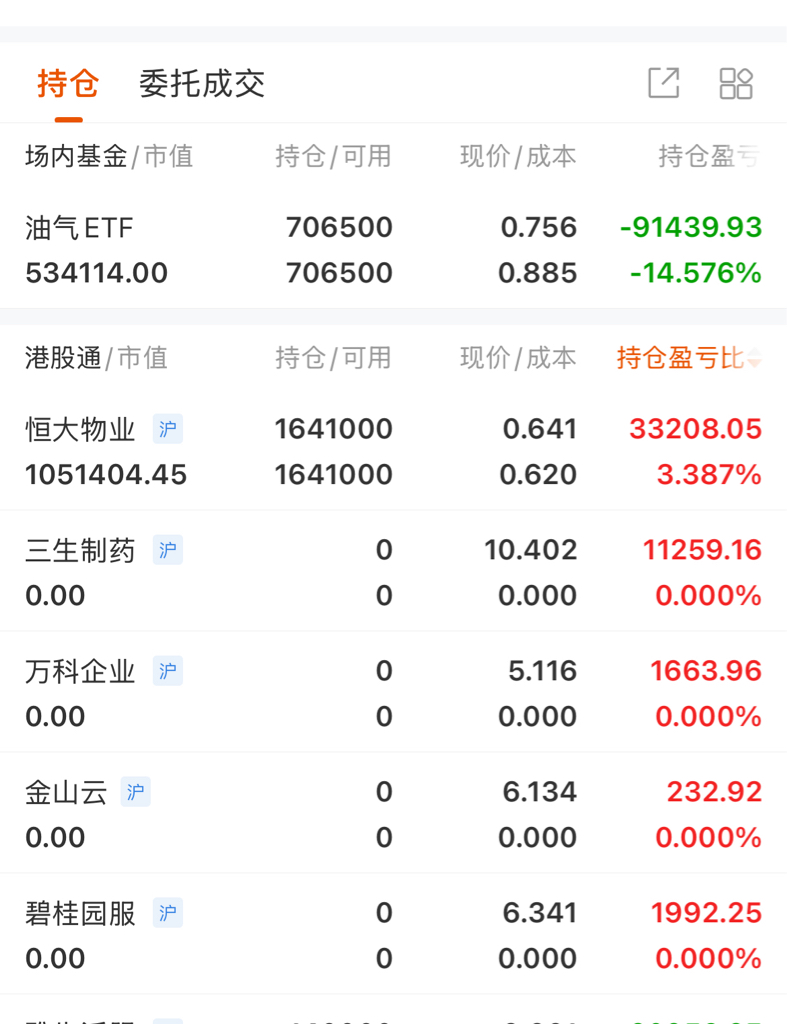Click 持仓/可用 header in 场内基金 section
The height and width of the screenshot is (1024, 787).
click(x=333, y=157)
